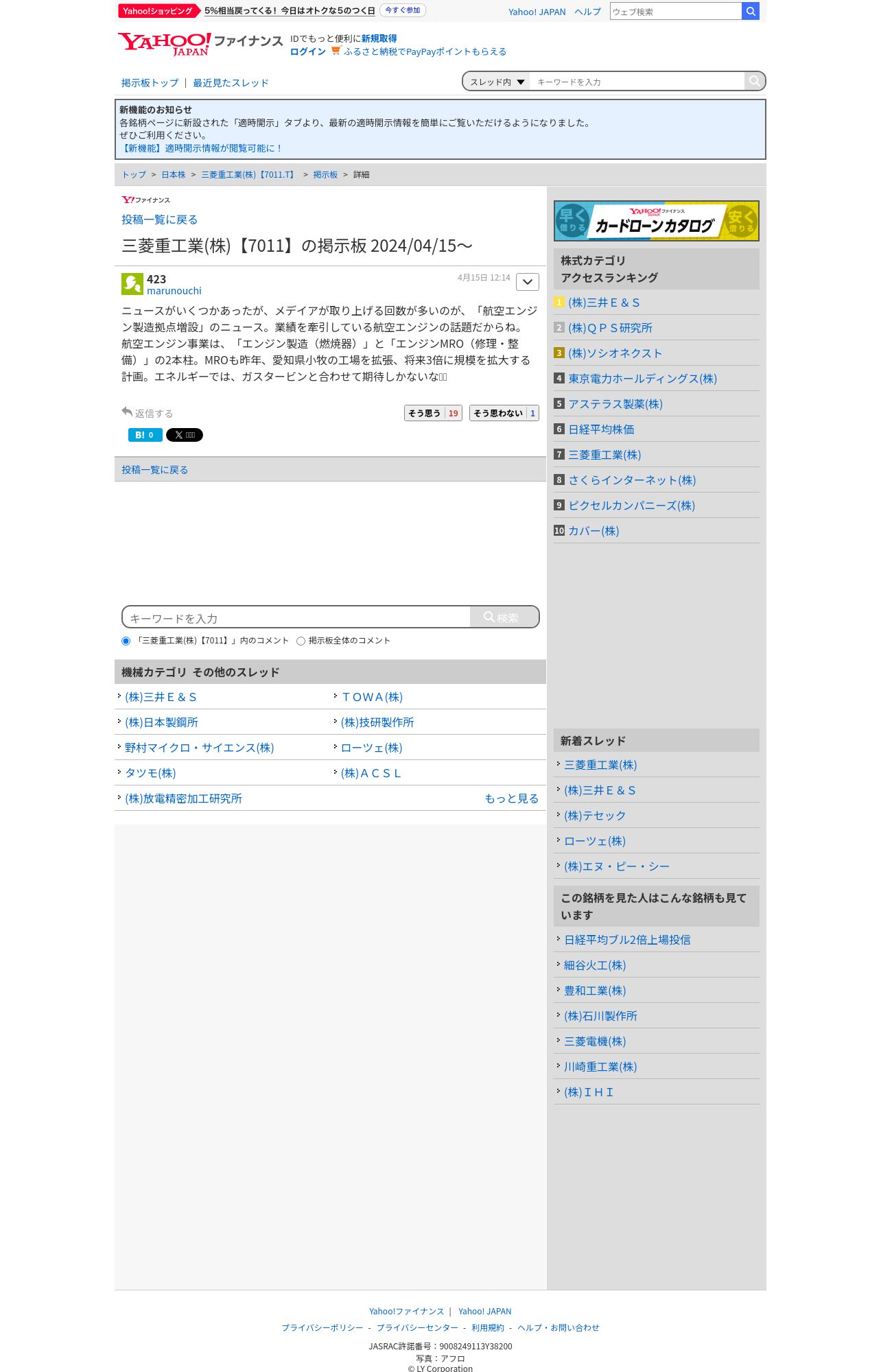Open ranking item アステラス製薬(株)
Image resolution: width=881 pixels, height=1372 pixels.
(615, 404)
